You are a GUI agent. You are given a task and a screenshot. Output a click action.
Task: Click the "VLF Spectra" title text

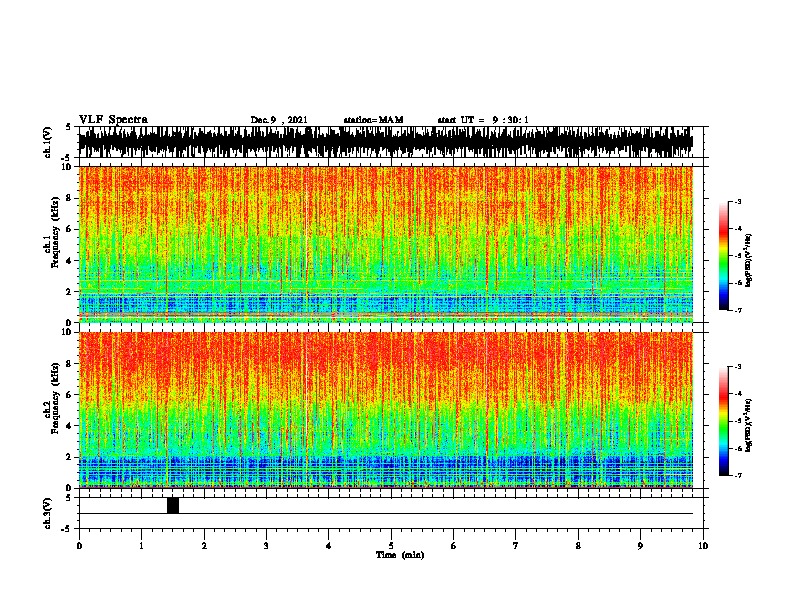(x=113, y=120)
